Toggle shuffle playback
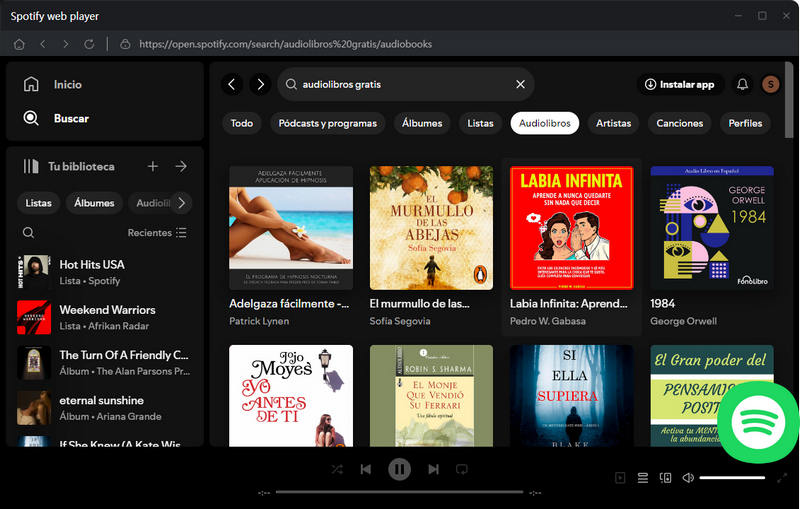 [337, 469]
